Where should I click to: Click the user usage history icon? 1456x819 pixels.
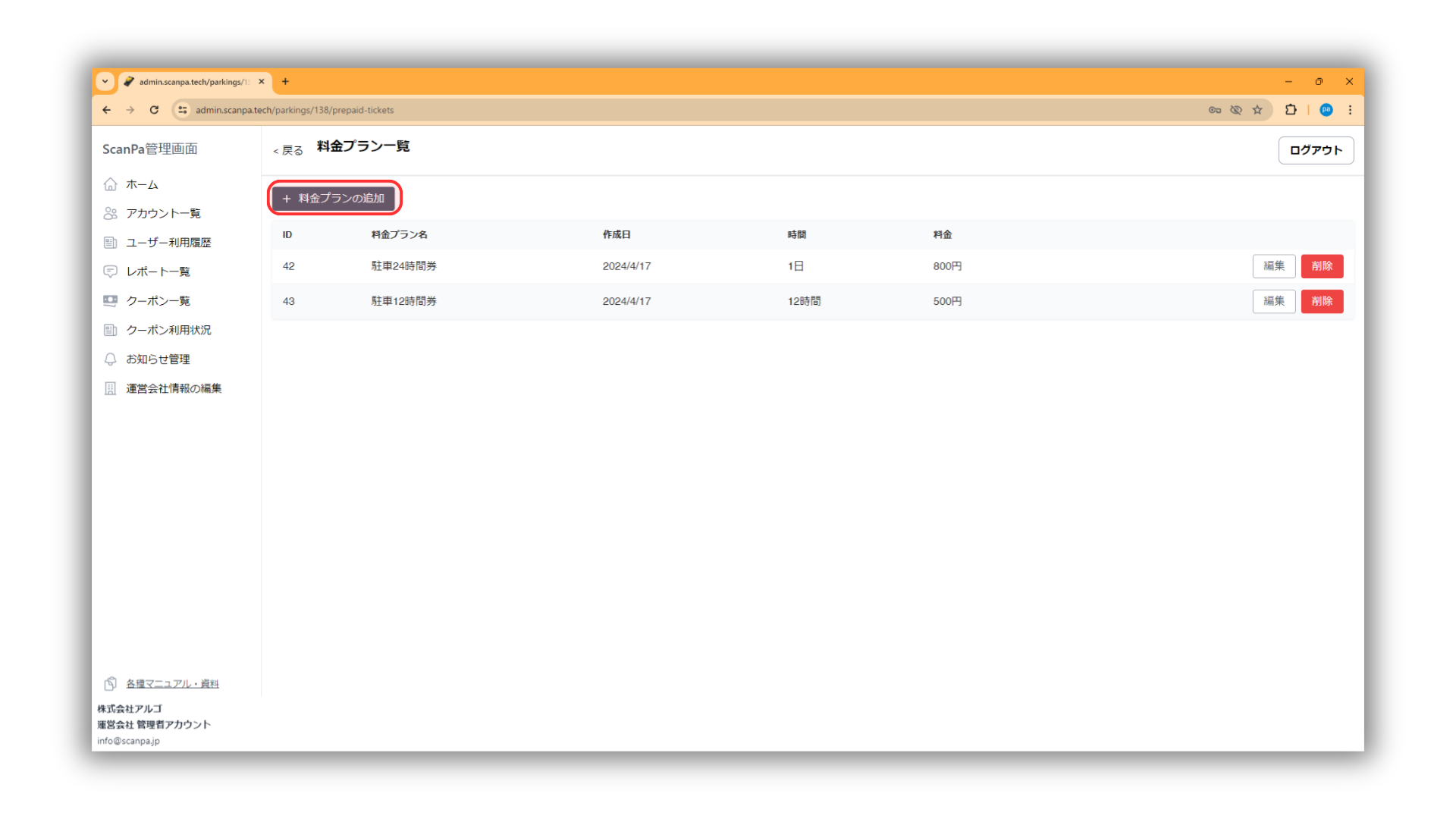pos(111,243)
